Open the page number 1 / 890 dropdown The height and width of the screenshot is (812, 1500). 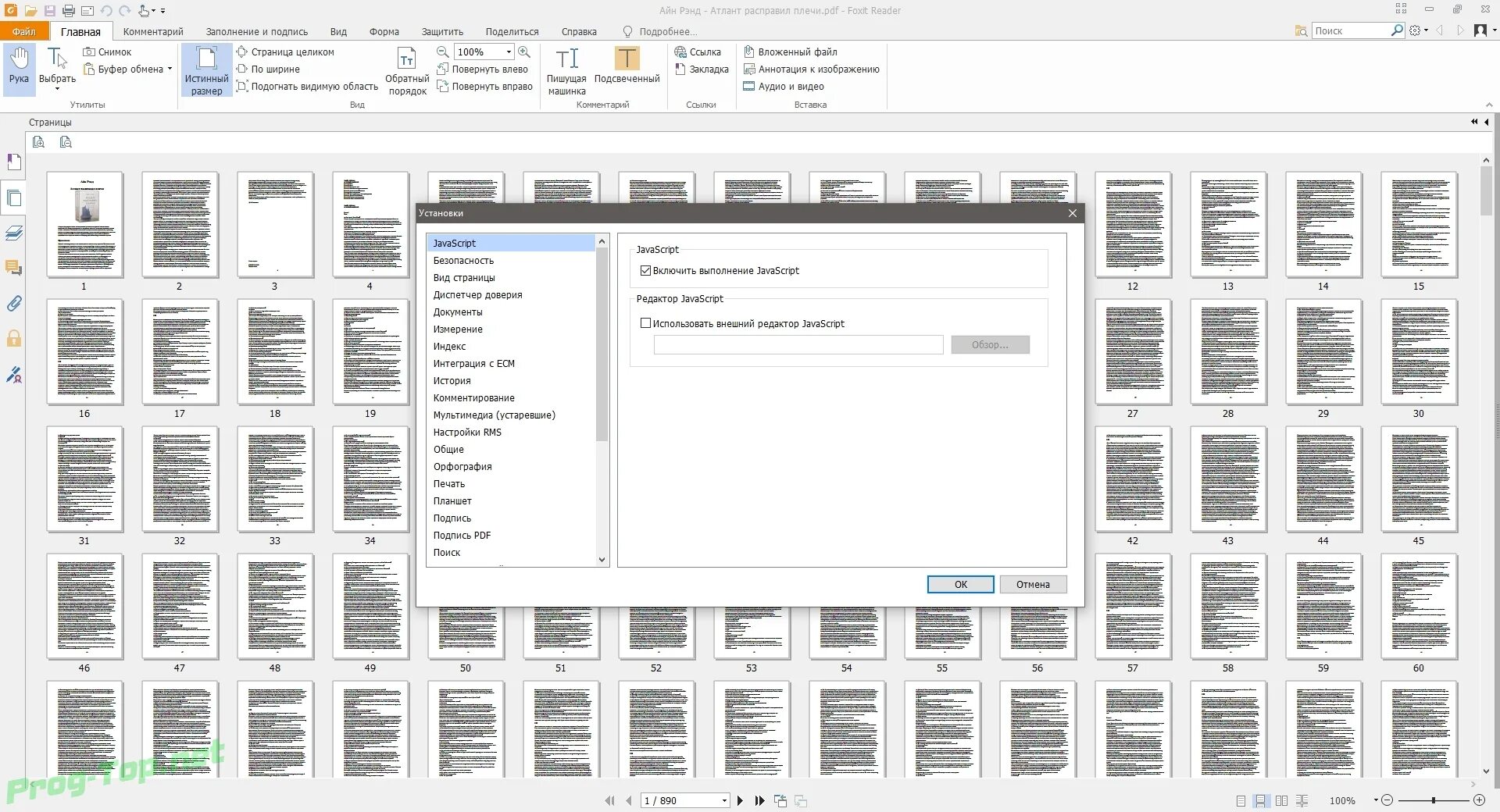(x=724, y=800)
